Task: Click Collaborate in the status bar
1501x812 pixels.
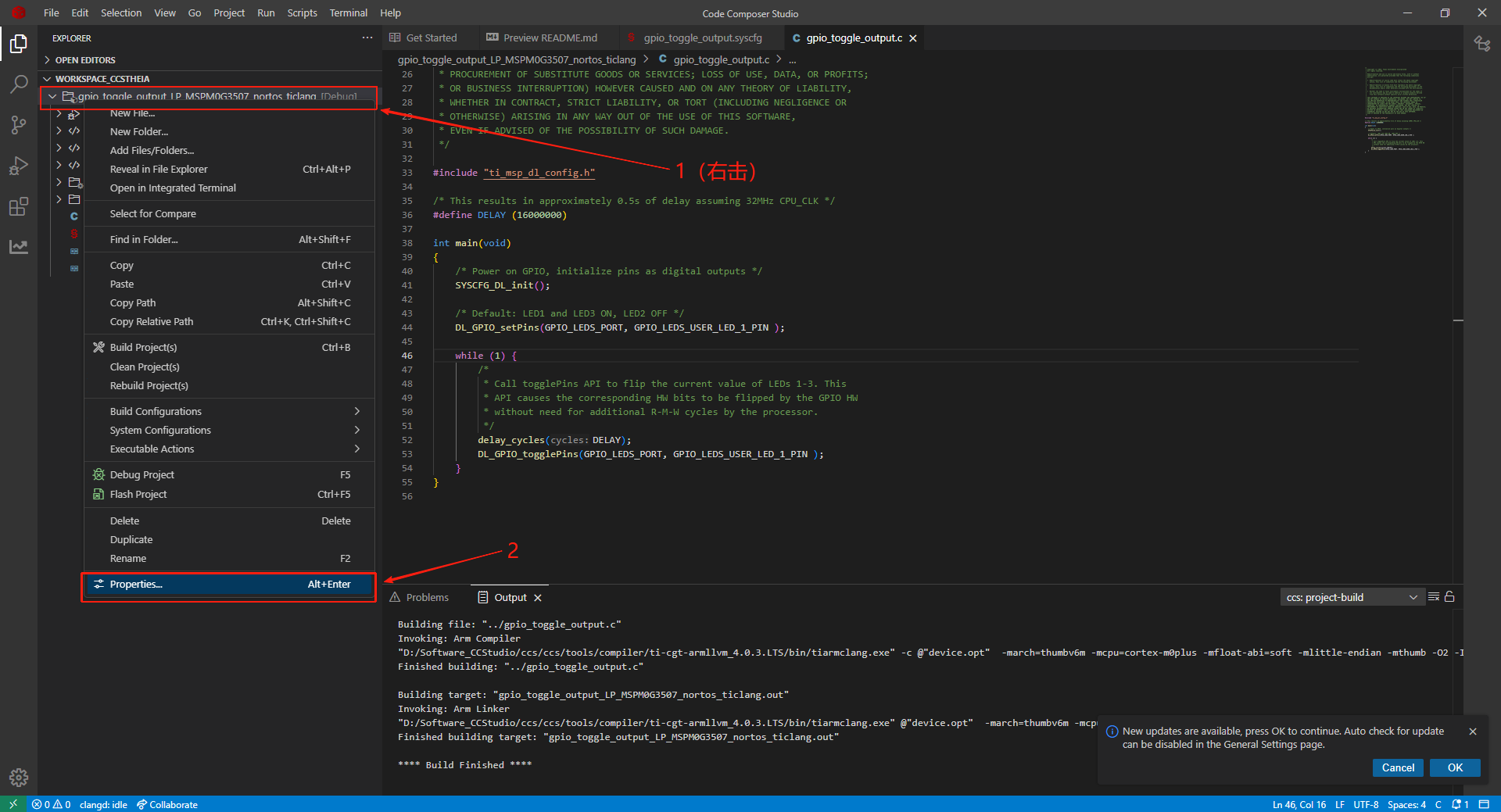Action: pyautogui.click(x=167, y=804)
